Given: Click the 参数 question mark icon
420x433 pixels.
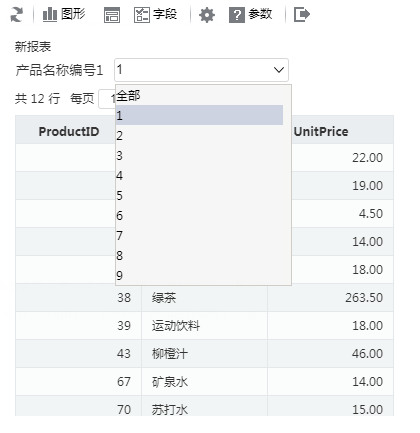Looking at the screenshot, I should click(237, 15).
